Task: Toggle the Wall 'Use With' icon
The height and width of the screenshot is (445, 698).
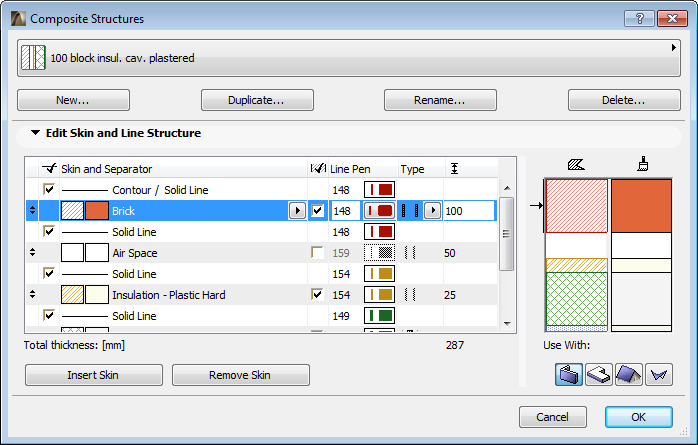Action: pos(568,375)
